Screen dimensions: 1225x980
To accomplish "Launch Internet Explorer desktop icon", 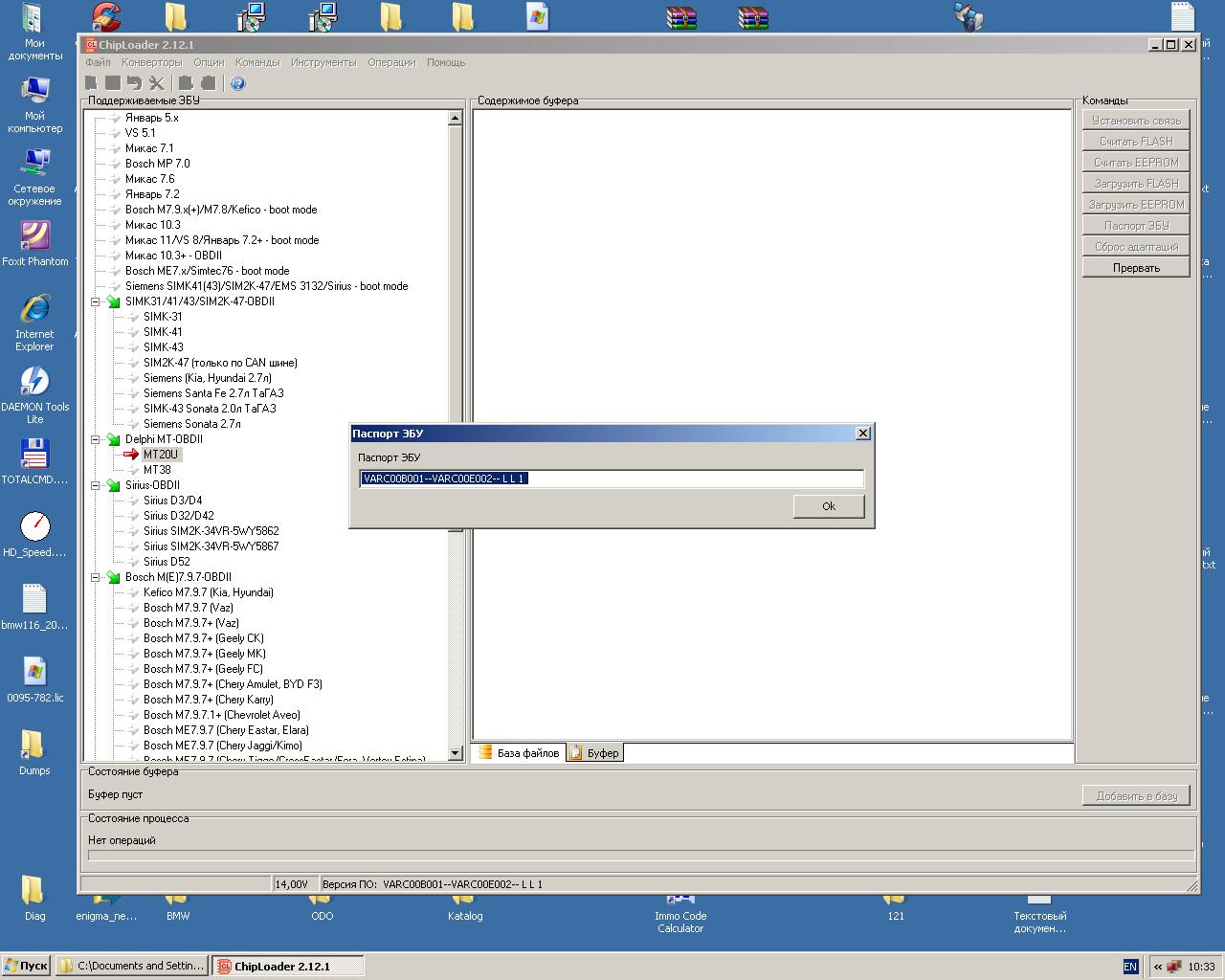I will (x=34, y=323).
